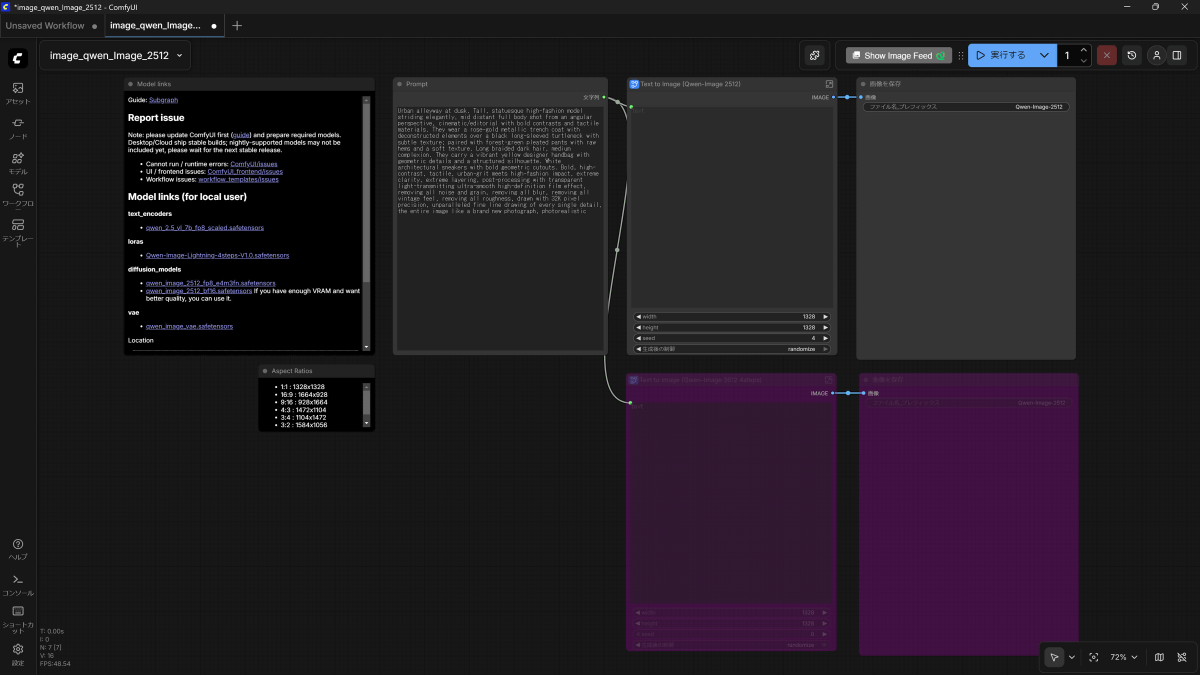This screenshot has height=675, width=1200.
Task: Expand the run button dropdown arrow
Action: (x=1044, y=56)
